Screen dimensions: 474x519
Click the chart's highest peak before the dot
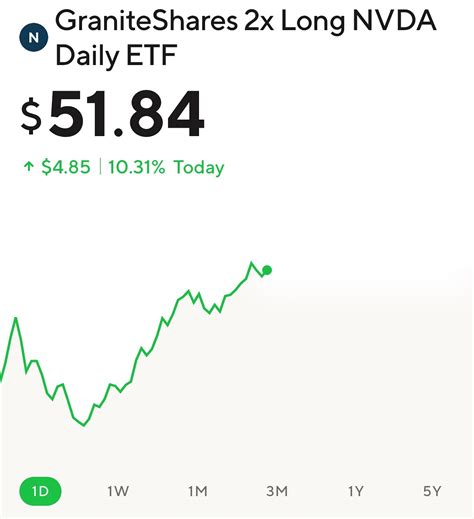point(251,263)
